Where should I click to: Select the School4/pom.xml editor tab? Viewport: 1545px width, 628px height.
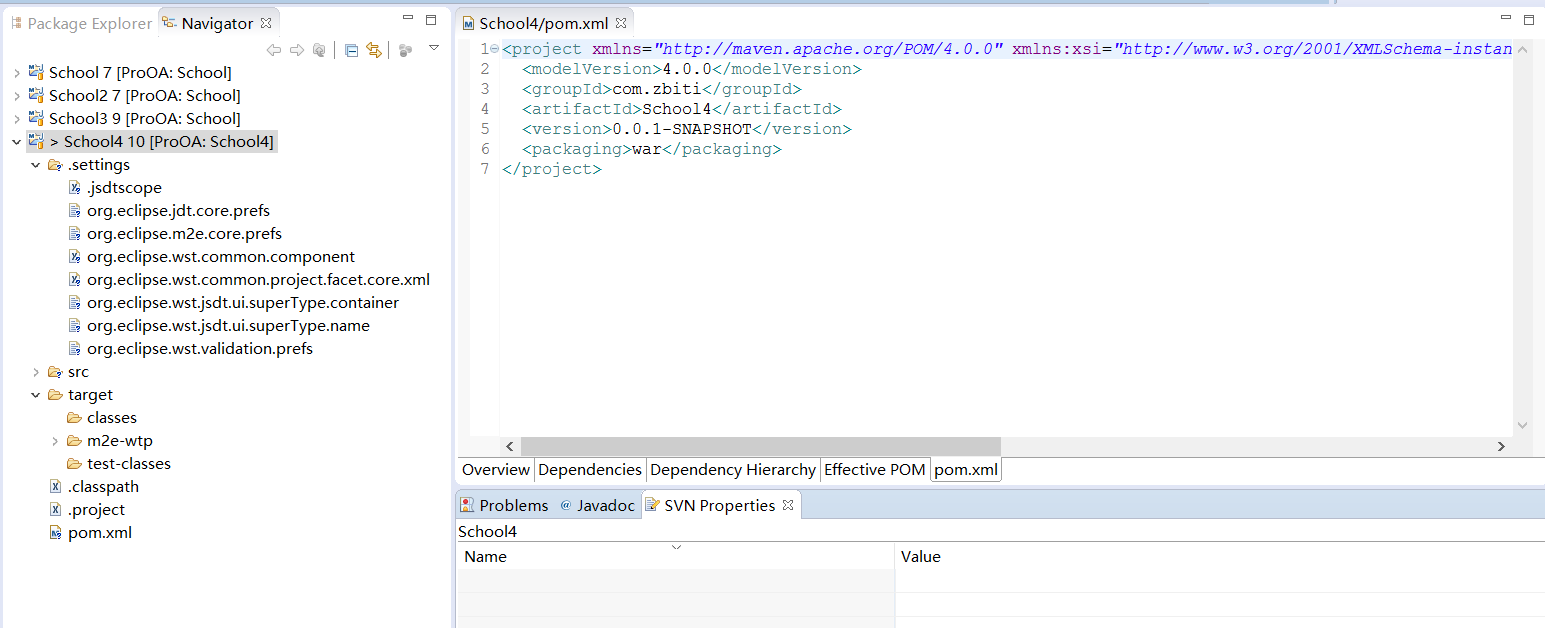coord(543,23)
